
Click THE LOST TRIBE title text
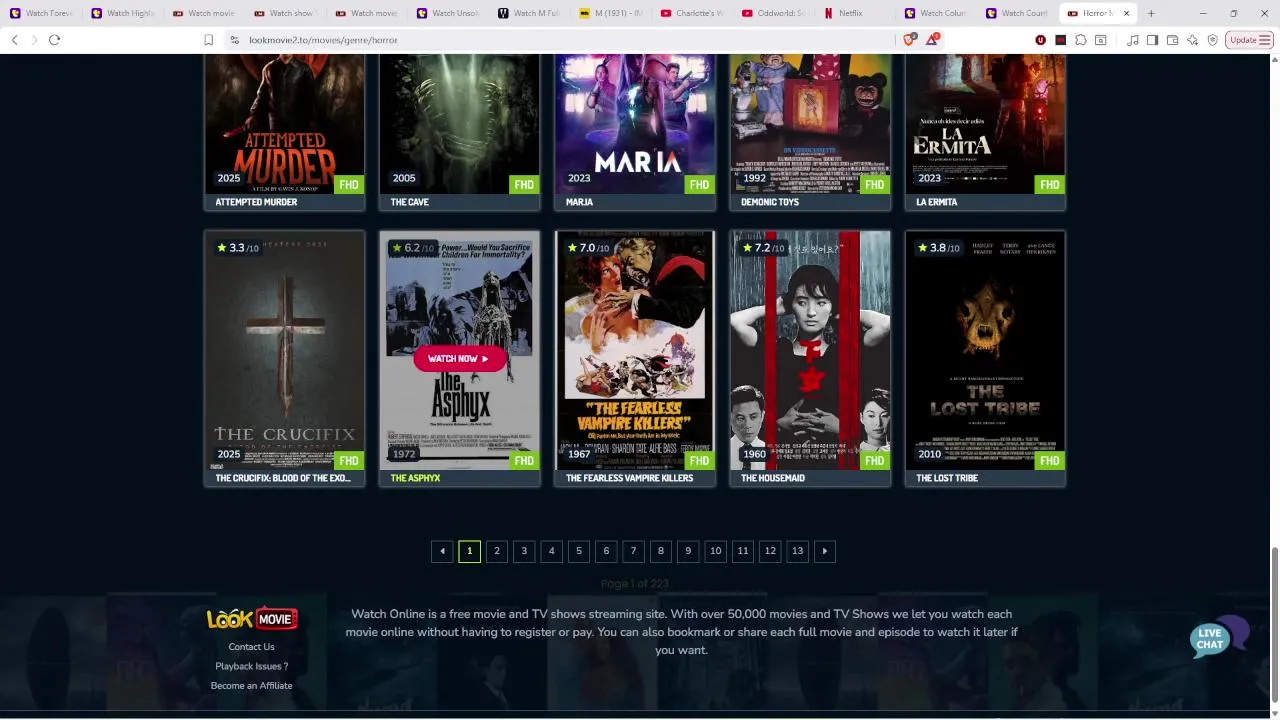point(947,478)
